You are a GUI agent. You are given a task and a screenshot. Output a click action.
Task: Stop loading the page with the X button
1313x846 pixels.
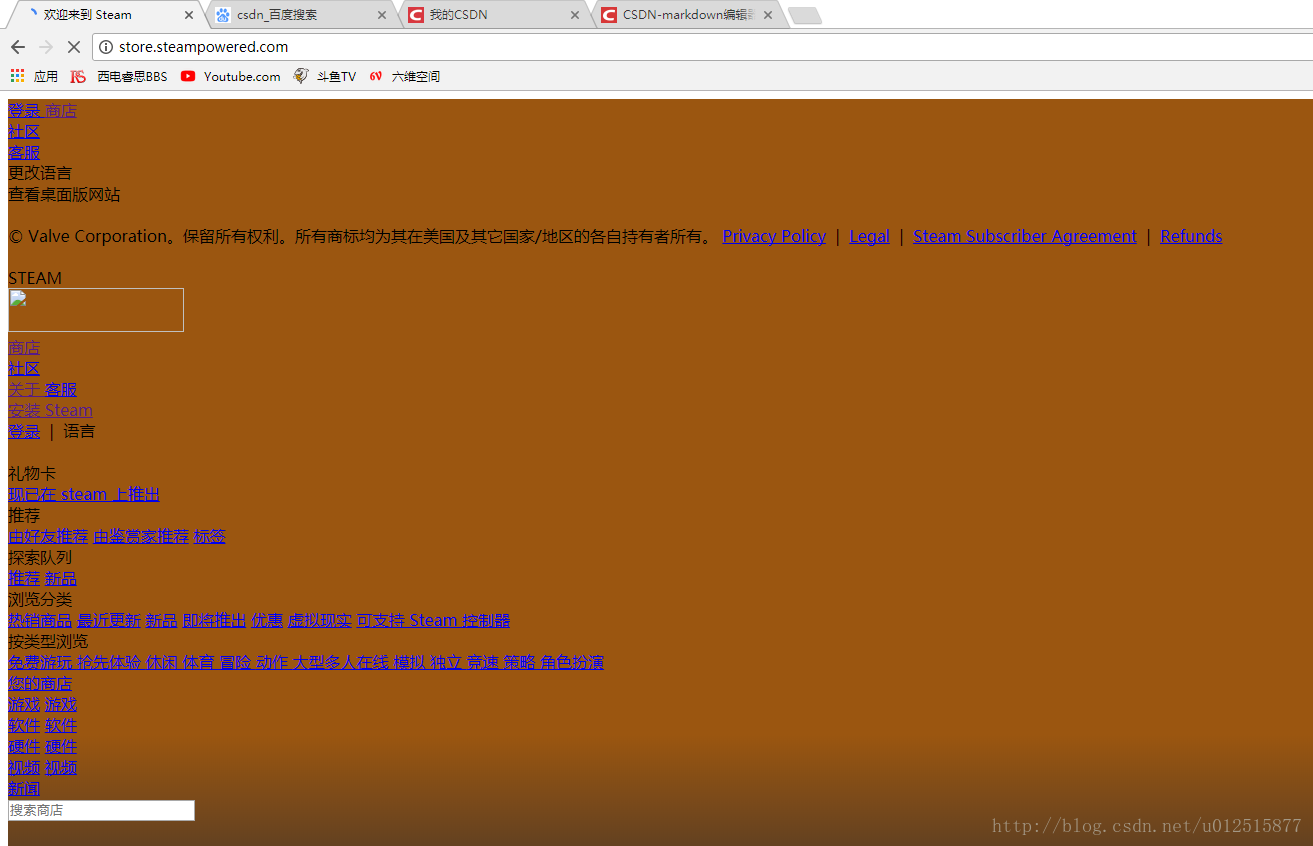pyautogui.click(x=74, y=47)
